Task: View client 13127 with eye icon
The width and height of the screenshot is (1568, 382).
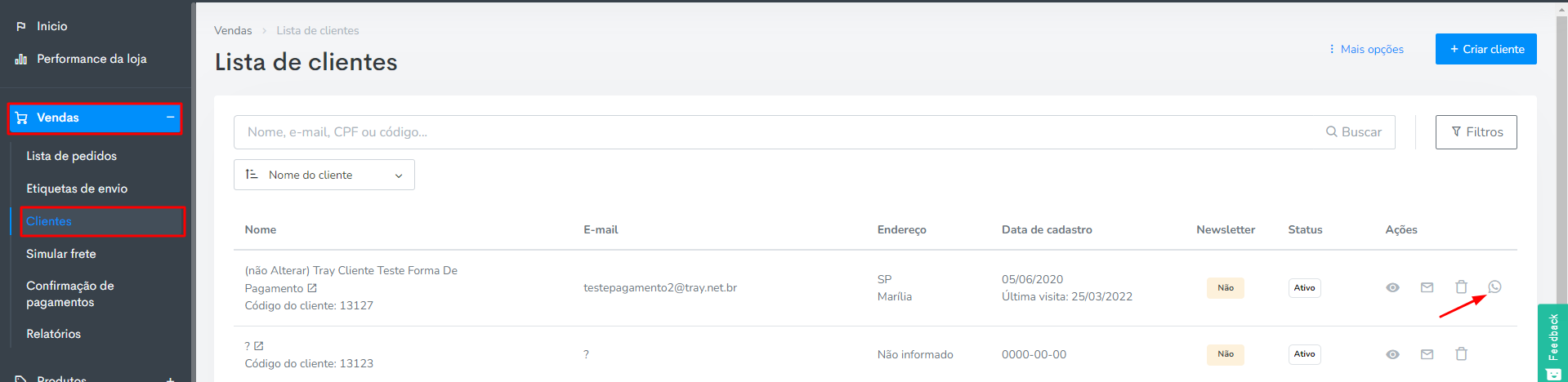Action: (1393, 287)
